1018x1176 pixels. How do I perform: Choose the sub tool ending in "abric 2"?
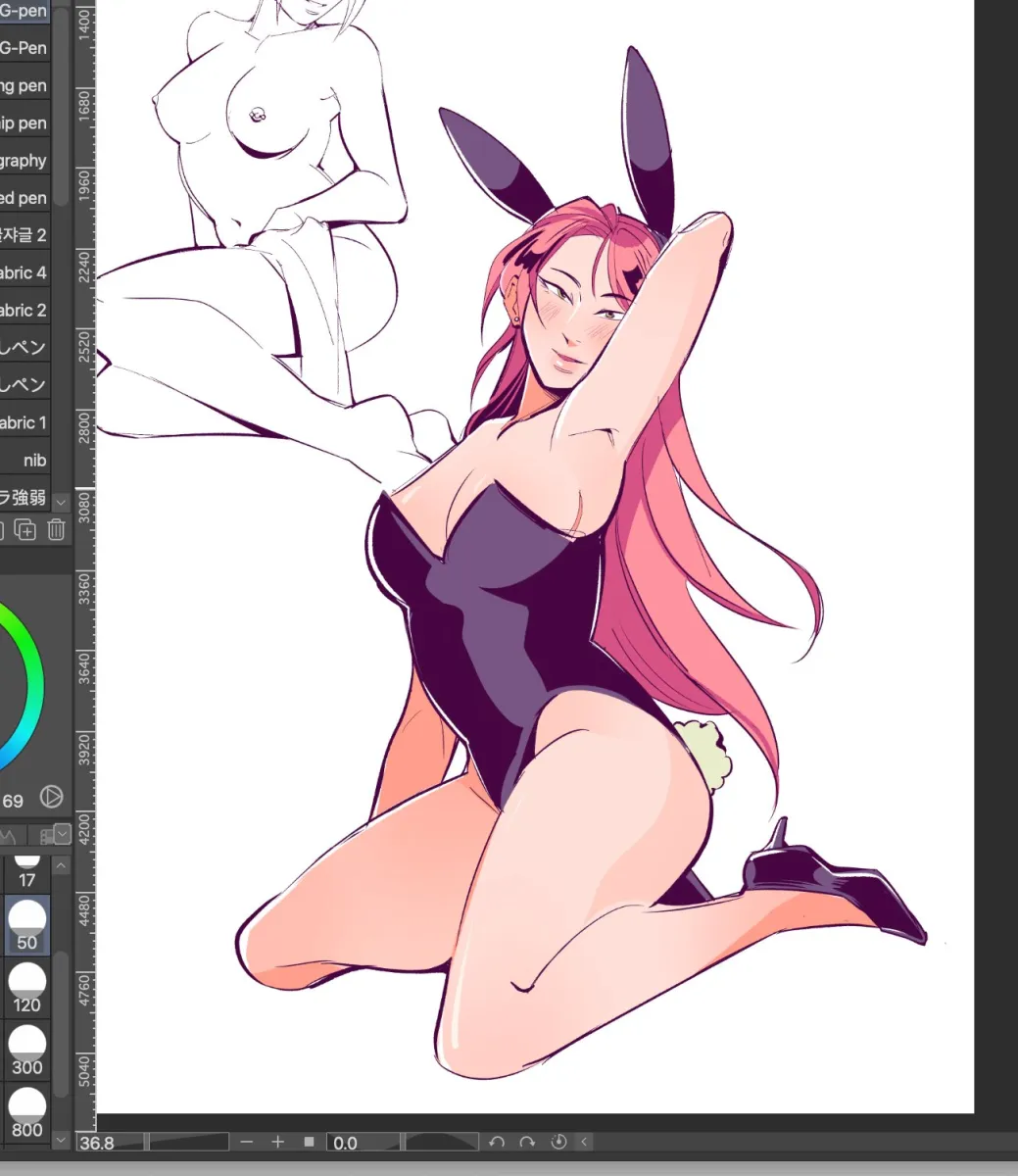point(25,310)
